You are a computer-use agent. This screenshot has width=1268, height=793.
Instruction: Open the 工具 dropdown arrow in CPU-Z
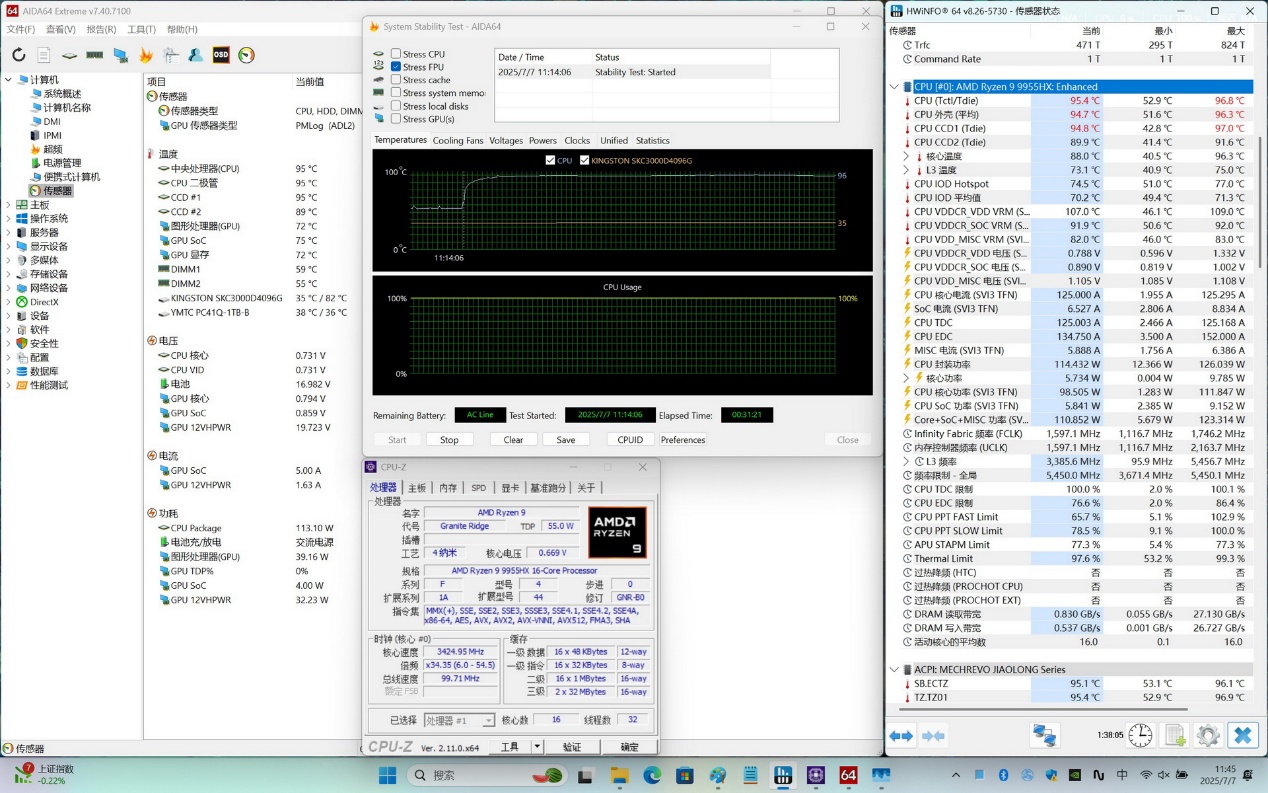537,747
